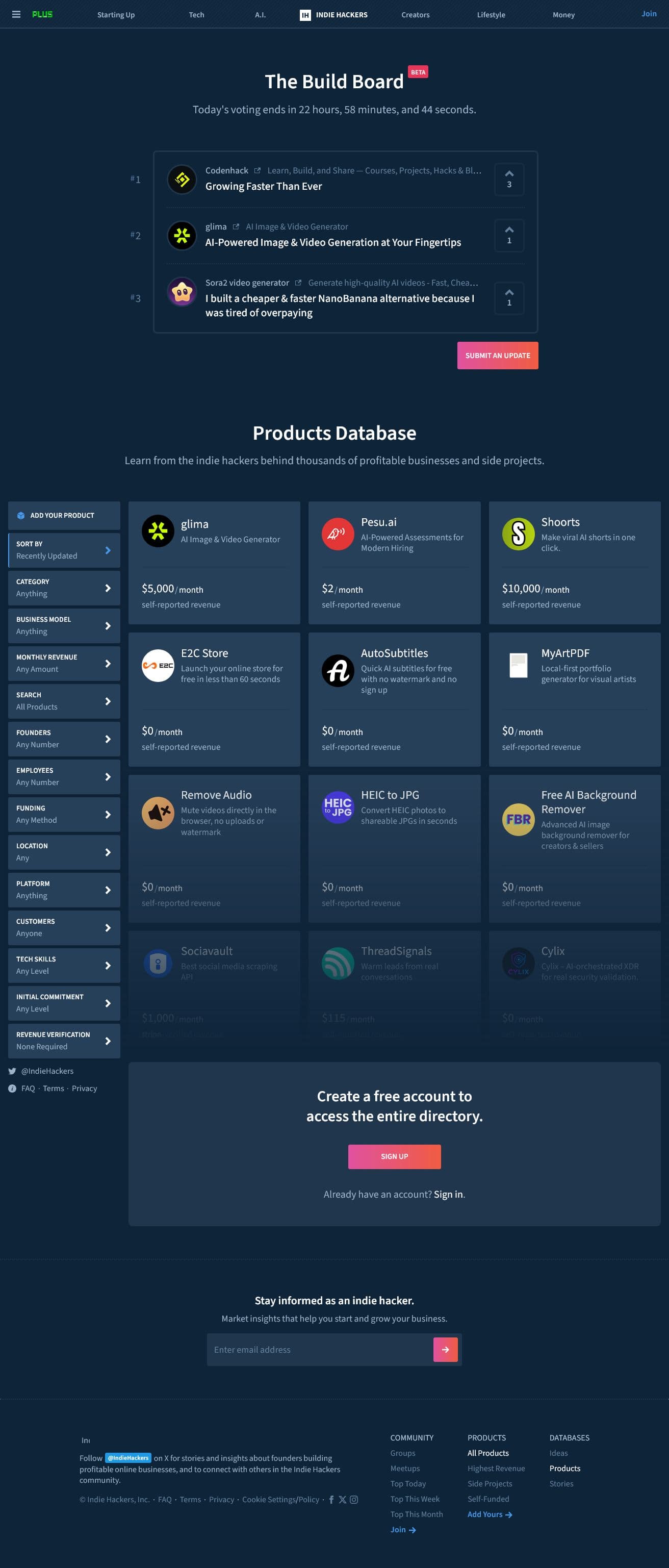Viewport: 669px width, 1568px height.
Task: Open Sora2 video generator external link icon
Action: (298, 283)
